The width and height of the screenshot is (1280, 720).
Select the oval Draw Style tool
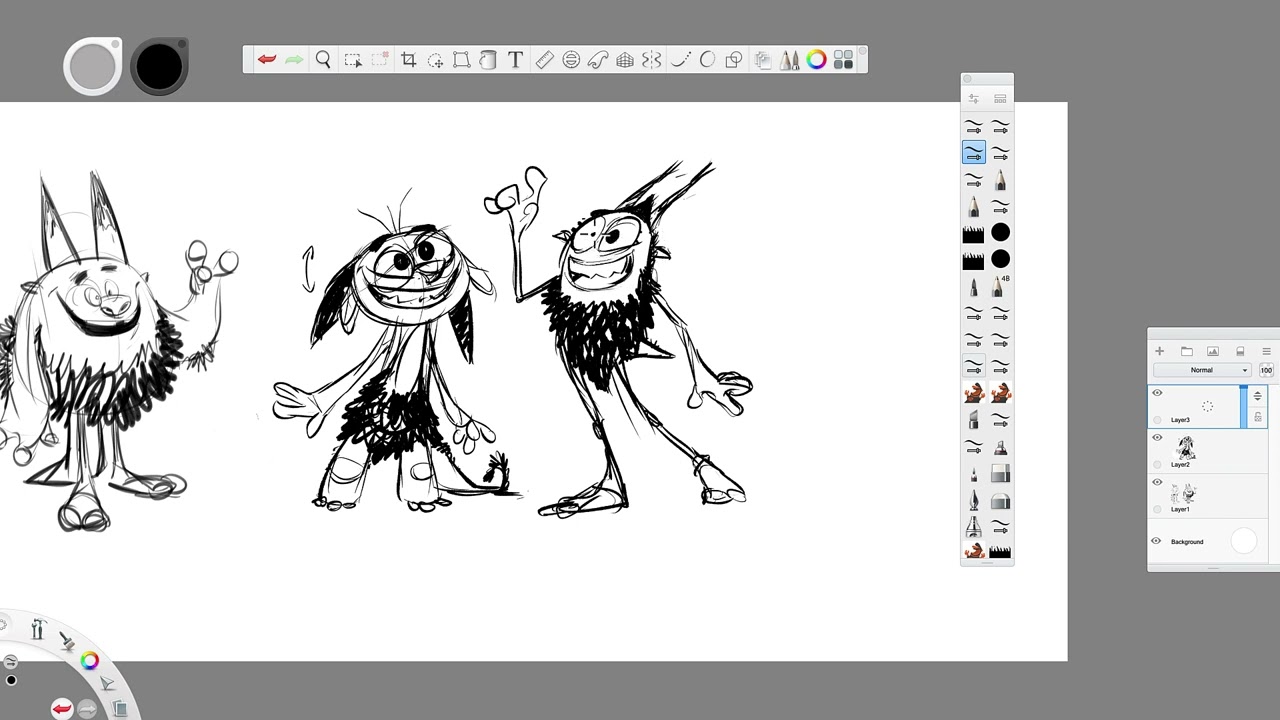tap(707, 60)
